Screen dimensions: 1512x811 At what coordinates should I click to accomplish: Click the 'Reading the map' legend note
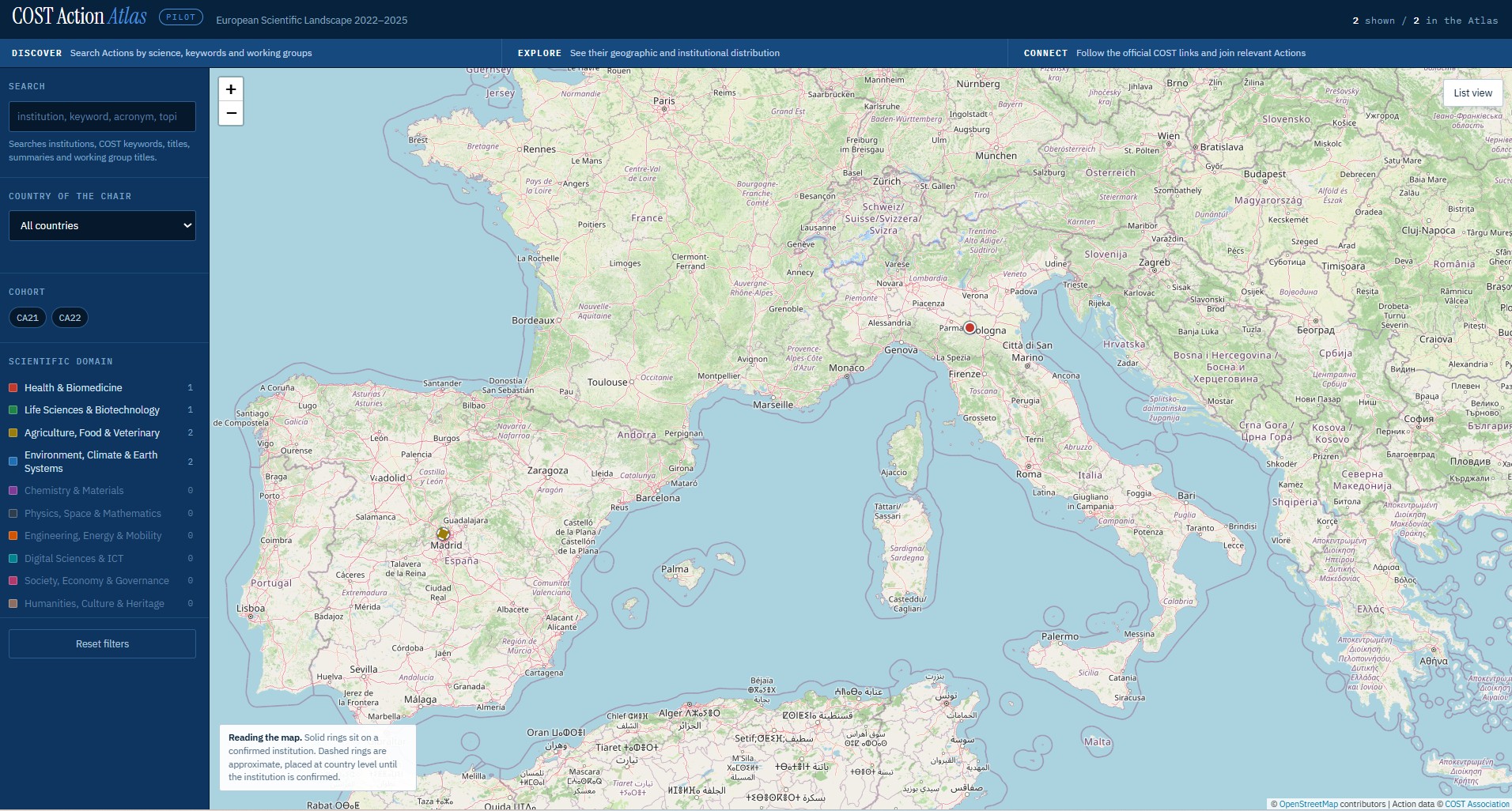coord(318,757)
